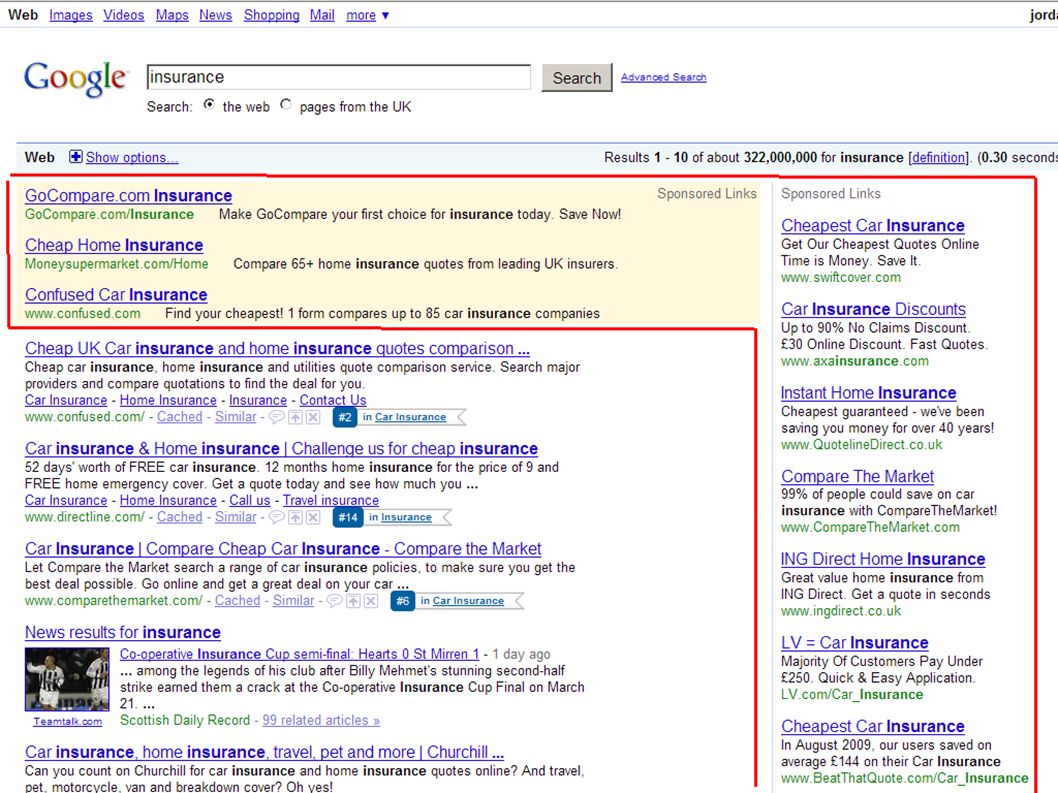Open Shopping from top navigation
This screenshot has width=1058, height=793.
(x=271, y=15)
